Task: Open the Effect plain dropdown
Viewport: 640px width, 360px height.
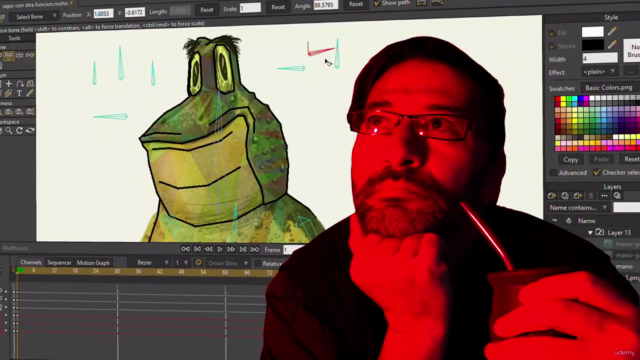Action: (600, 71)
